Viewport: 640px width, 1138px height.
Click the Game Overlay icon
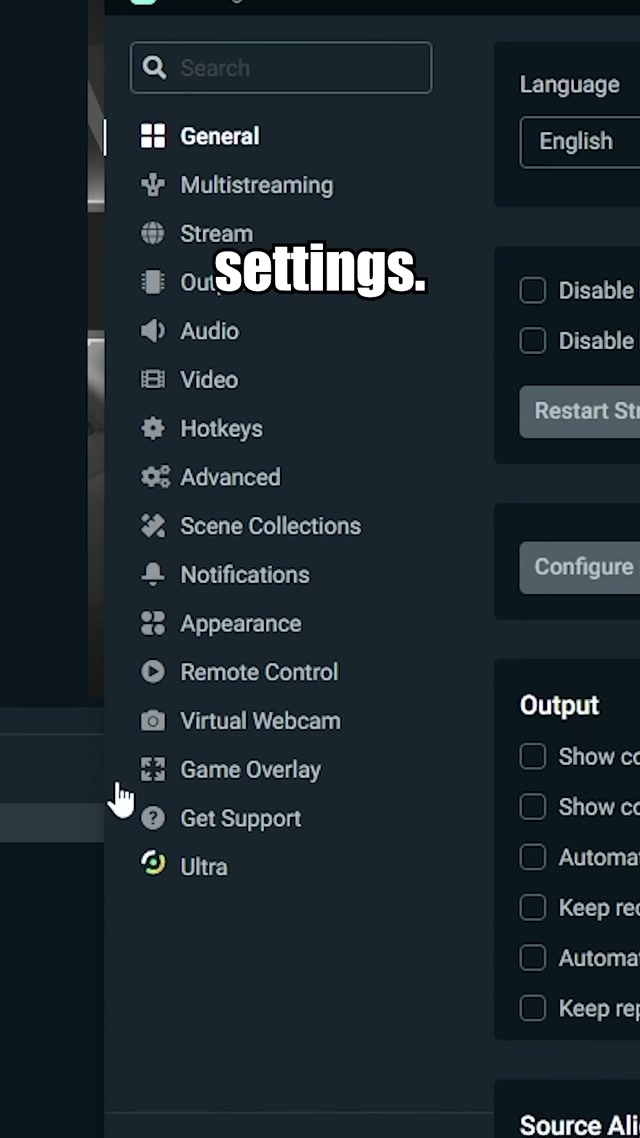pyautogui.click(x=153, y=770)
